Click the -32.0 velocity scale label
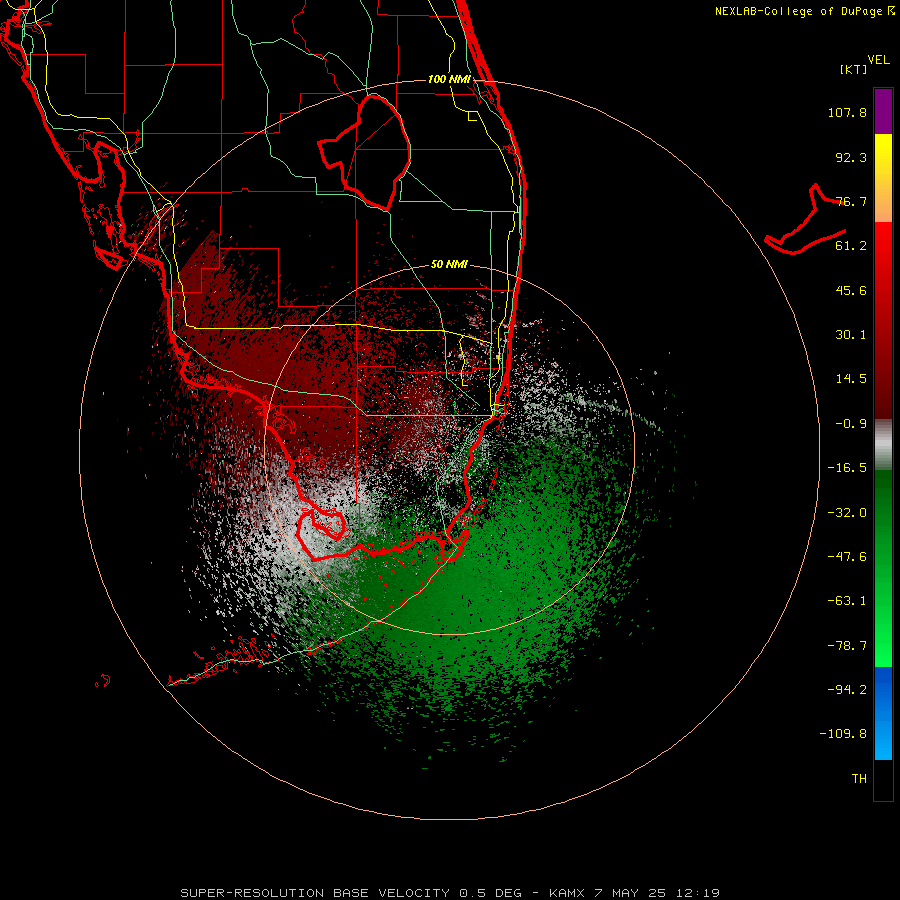The height and width of the screenshot is (900, 900). (x=847, y=513)
